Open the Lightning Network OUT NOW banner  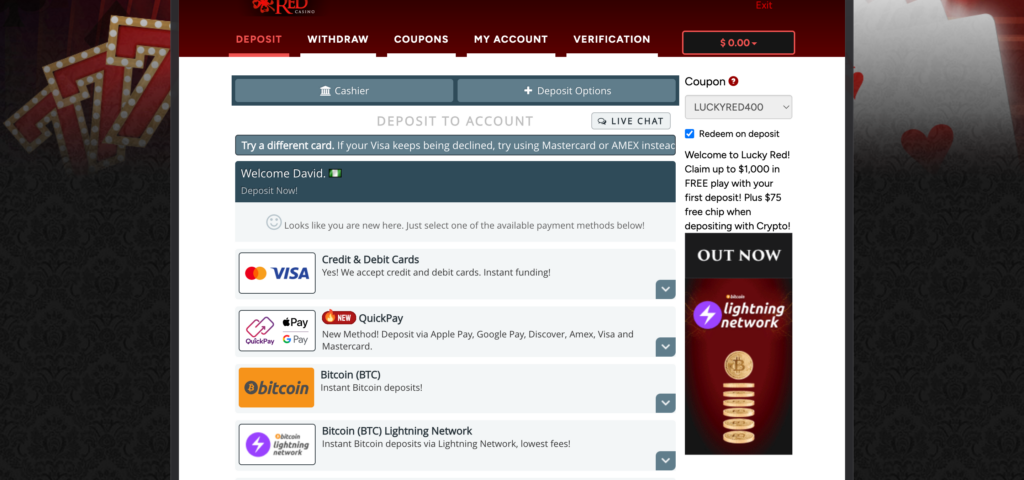point(739,344)
